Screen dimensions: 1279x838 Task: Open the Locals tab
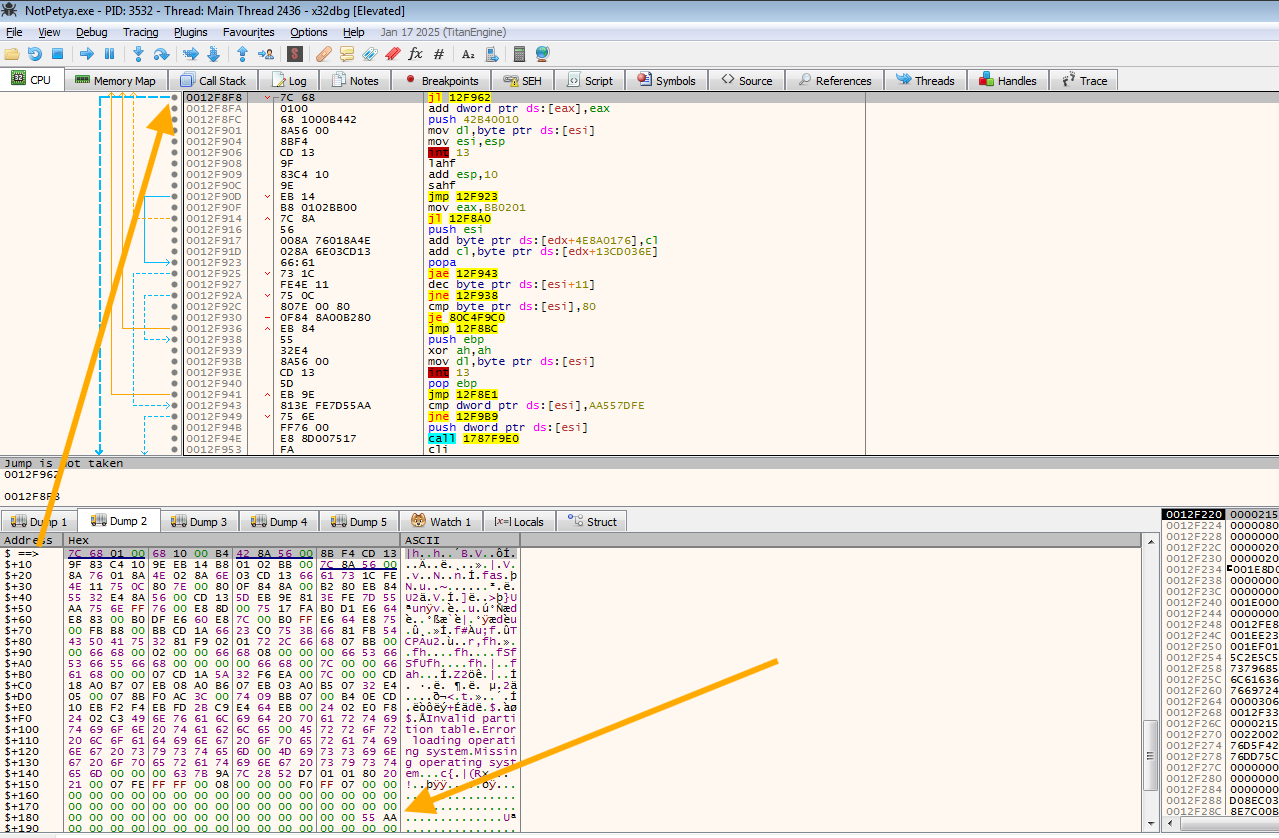point(519,521)
